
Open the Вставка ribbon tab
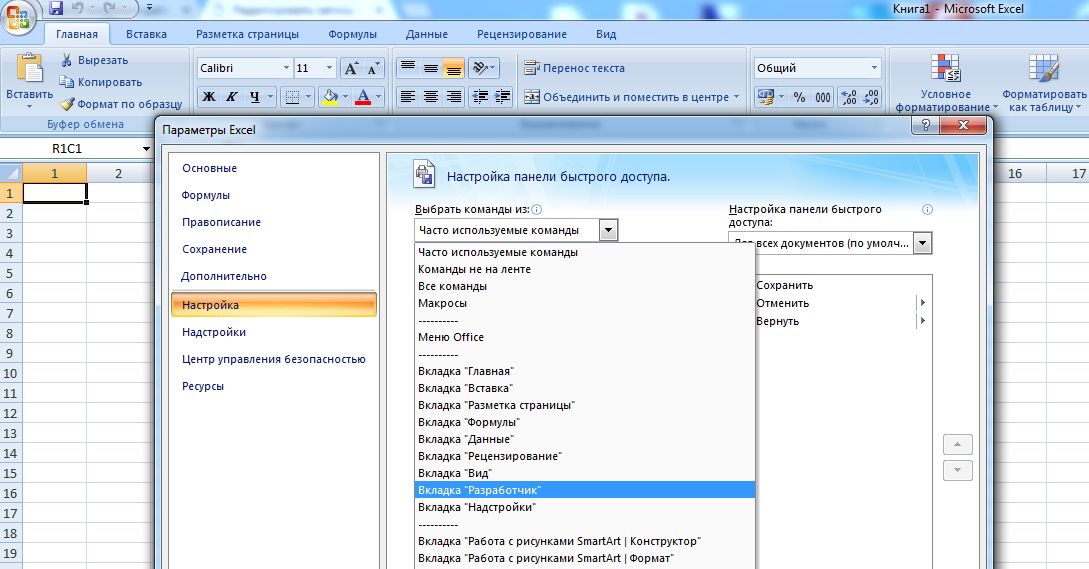pyautogui.click(x=147, y=34)
